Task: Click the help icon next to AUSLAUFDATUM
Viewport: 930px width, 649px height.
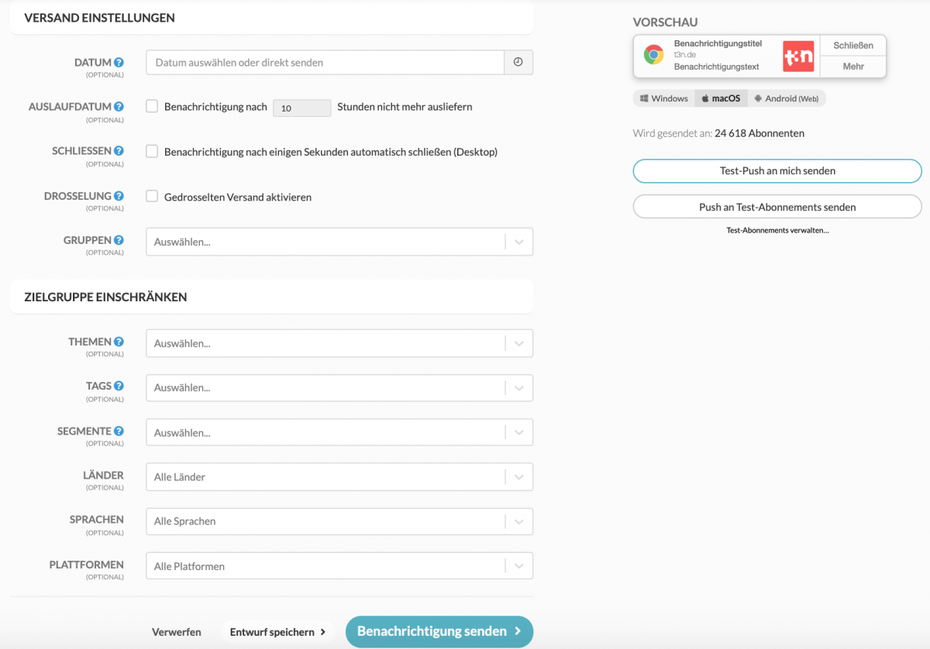Action: point(119,107)
